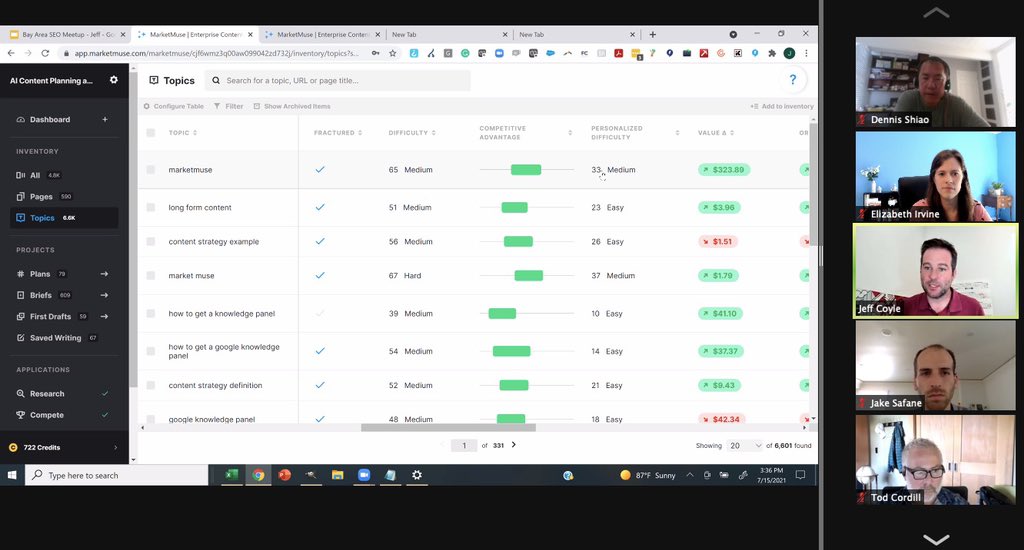
Task: Bookmark this page with the star icon
Action: pos(392,53)
